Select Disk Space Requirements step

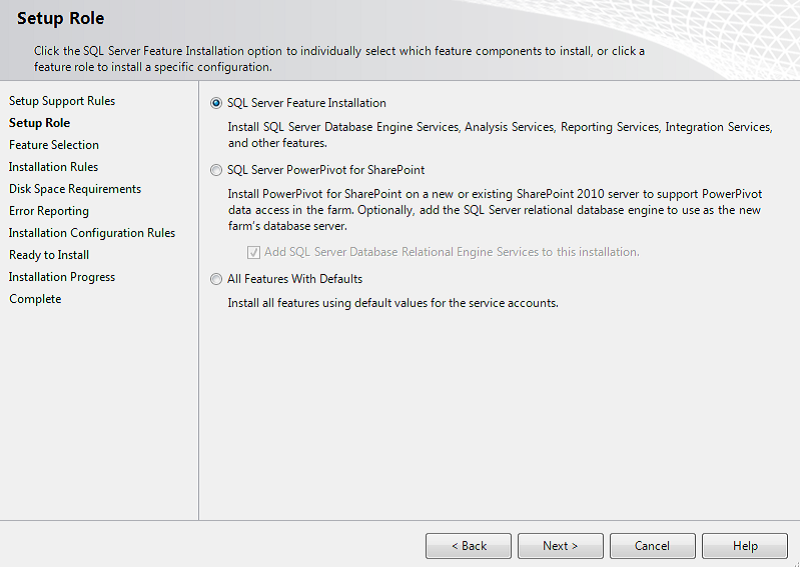pyautogui.click(x=74, y=189)
